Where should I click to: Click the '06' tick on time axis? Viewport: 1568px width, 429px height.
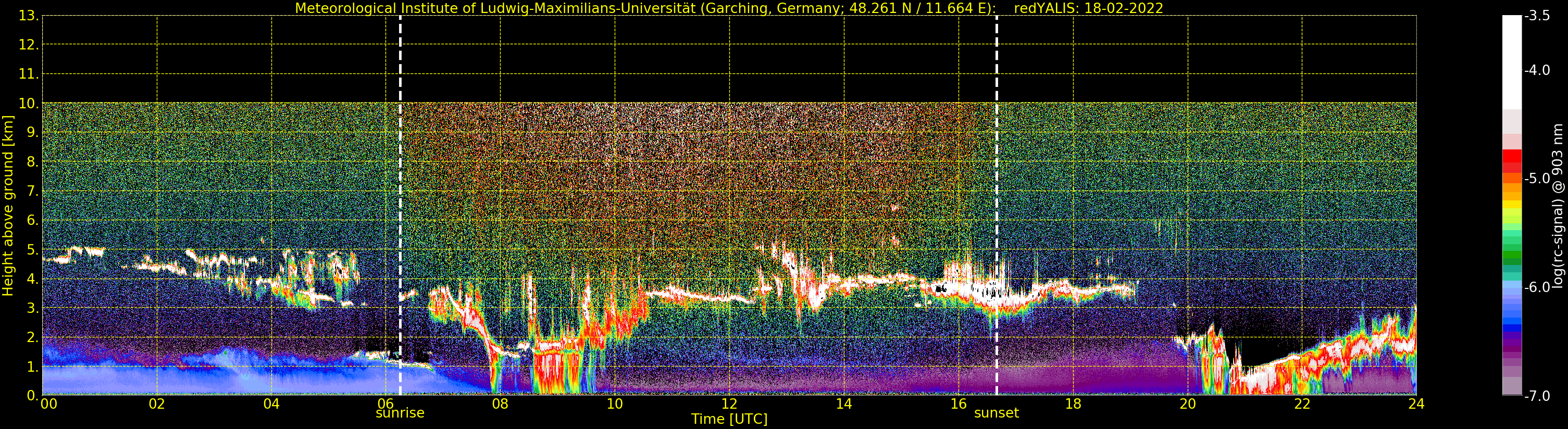[386, 404]
